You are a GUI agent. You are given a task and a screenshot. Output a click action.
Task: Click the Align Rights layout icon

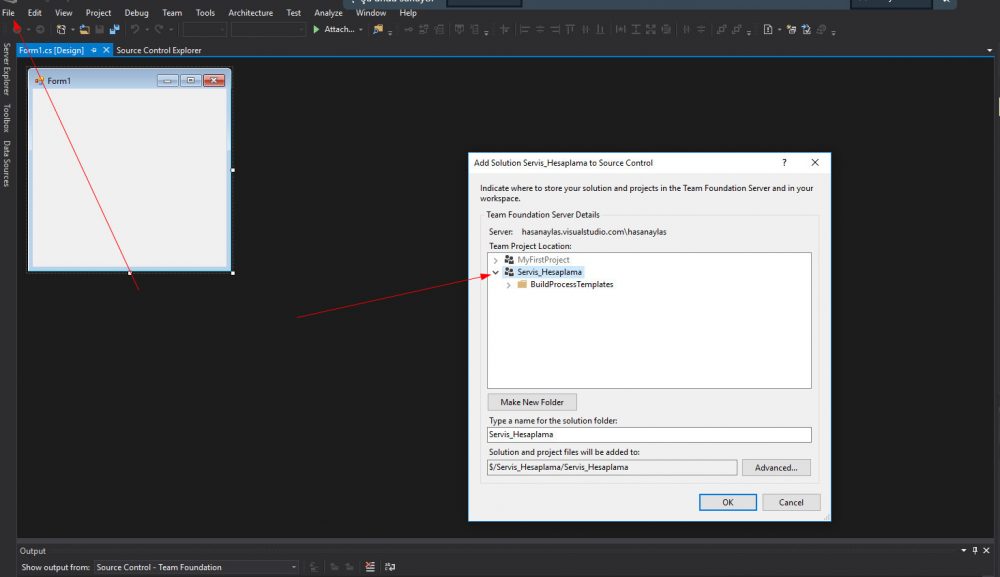coord(555,29)
